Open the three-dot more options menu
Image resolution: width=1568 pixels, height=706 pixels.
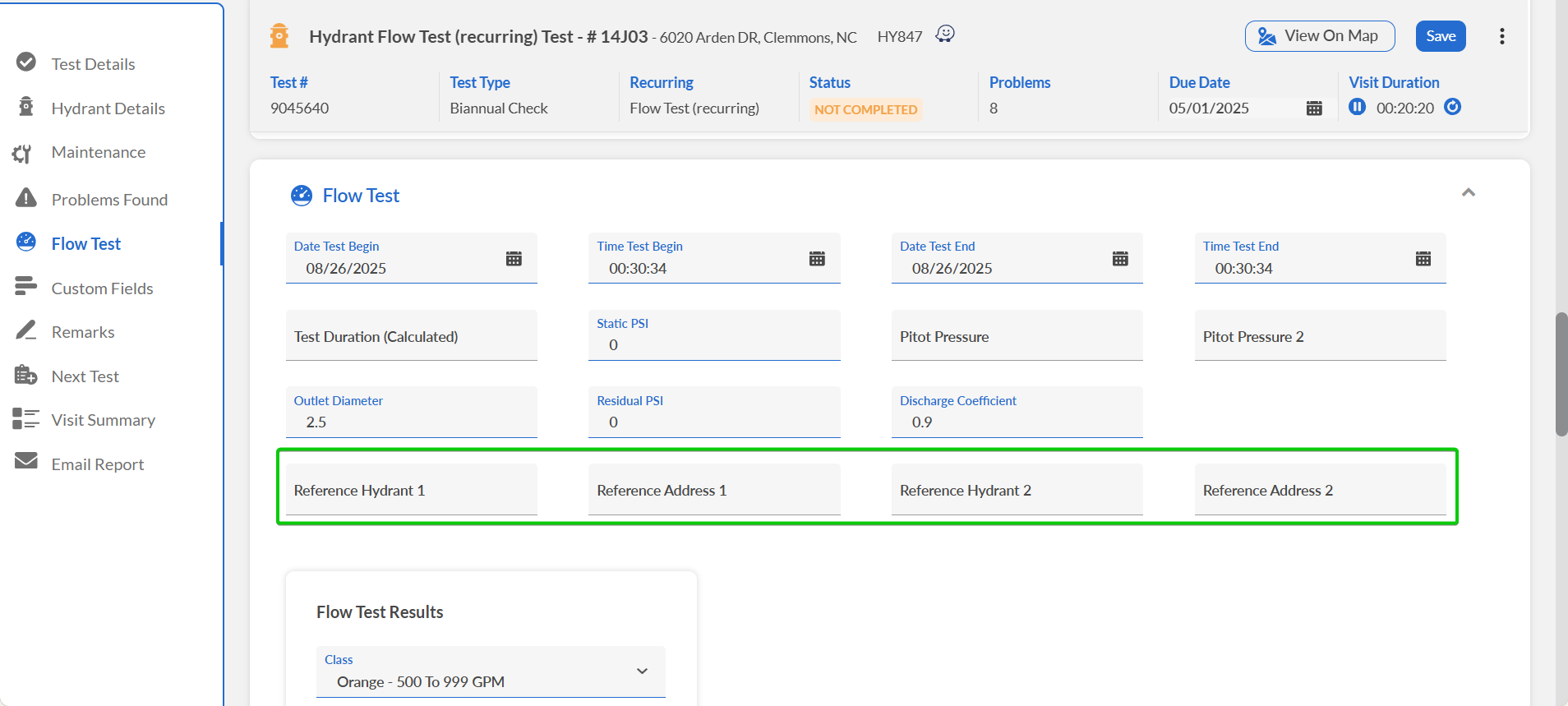click(1501, 36)
